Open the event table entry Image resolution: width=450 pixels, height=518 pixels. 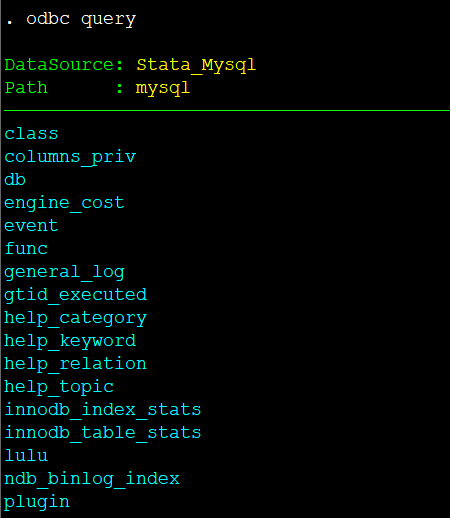coord(31,226)
